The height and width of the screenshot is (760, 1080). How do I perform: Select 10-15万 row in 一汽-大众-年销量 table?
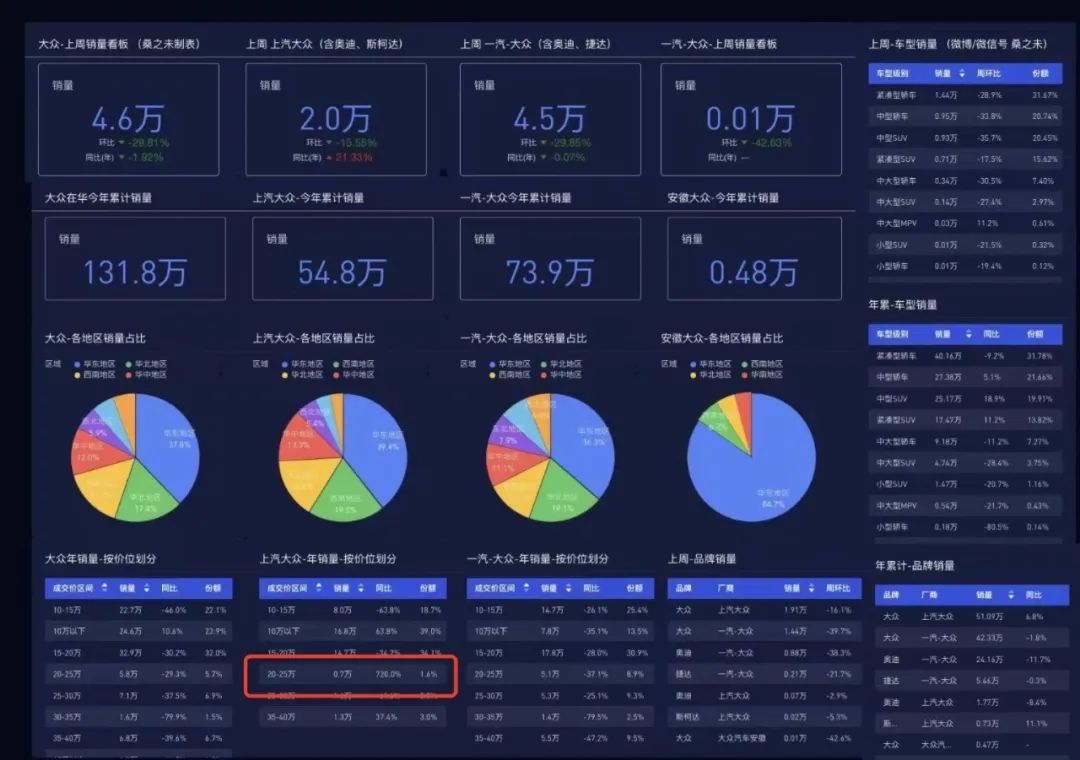coord(561,610)
